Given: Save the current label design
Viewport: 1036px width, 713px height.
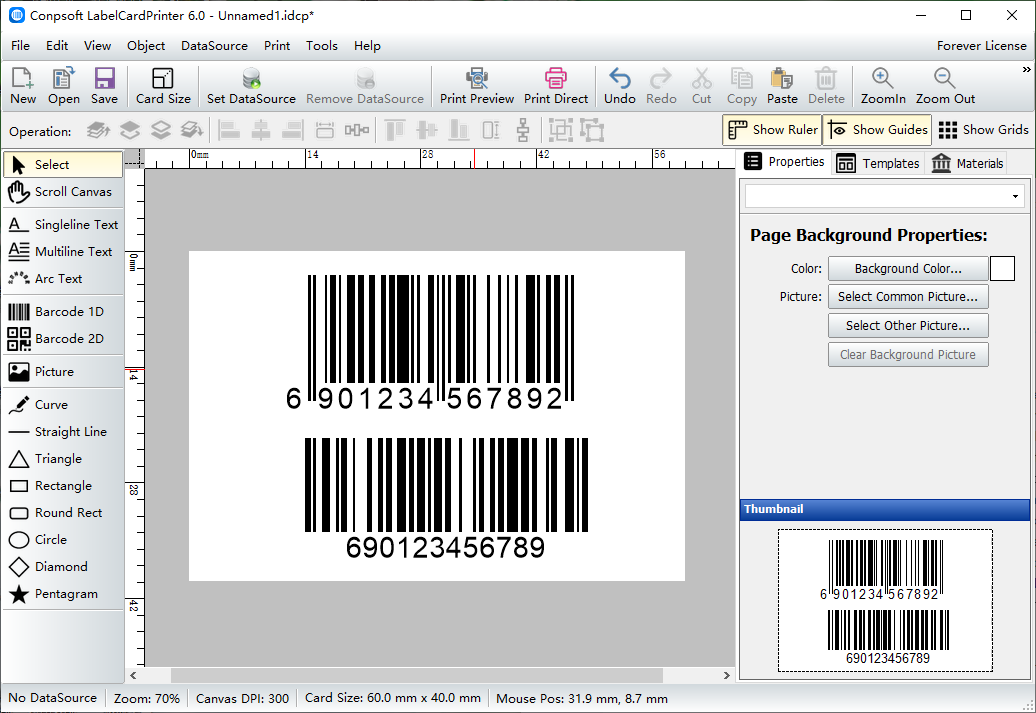Looking at the screenshot, I should [104, 86].
